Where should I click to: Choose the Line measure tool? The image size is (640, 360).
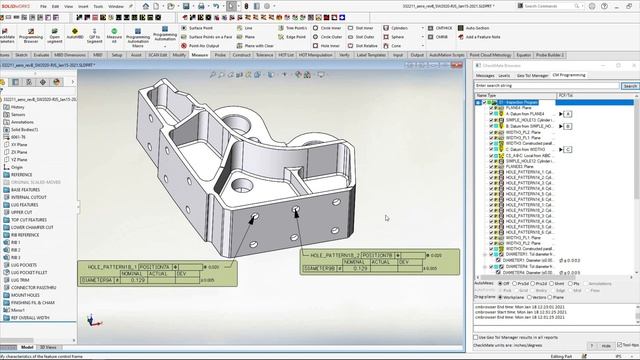[x=244, y=28]
